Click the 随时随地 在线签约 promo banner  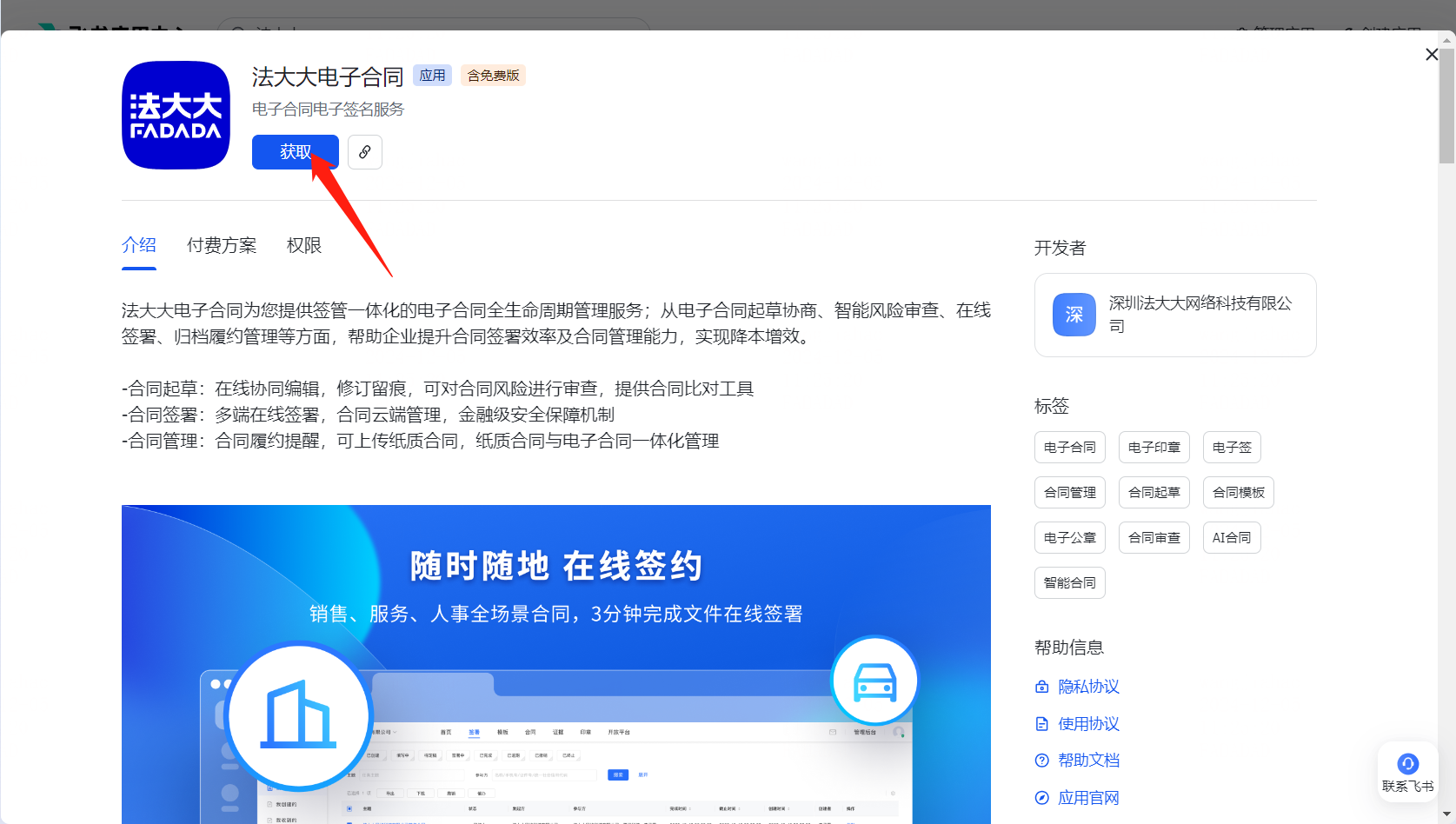[556, 664]
